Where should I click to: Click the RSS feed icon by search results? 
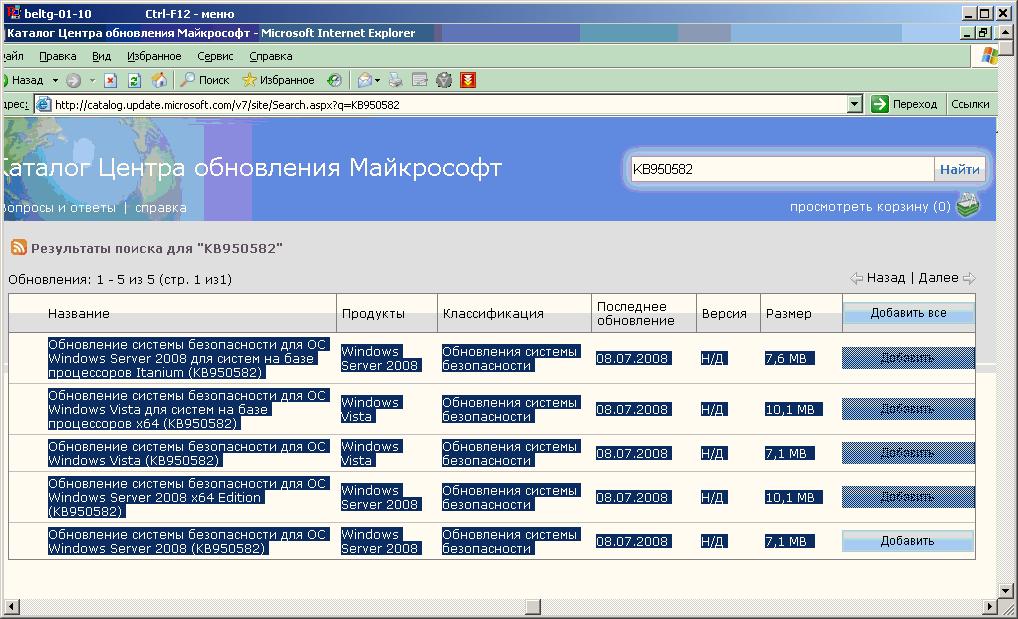[x=19, y=247]
